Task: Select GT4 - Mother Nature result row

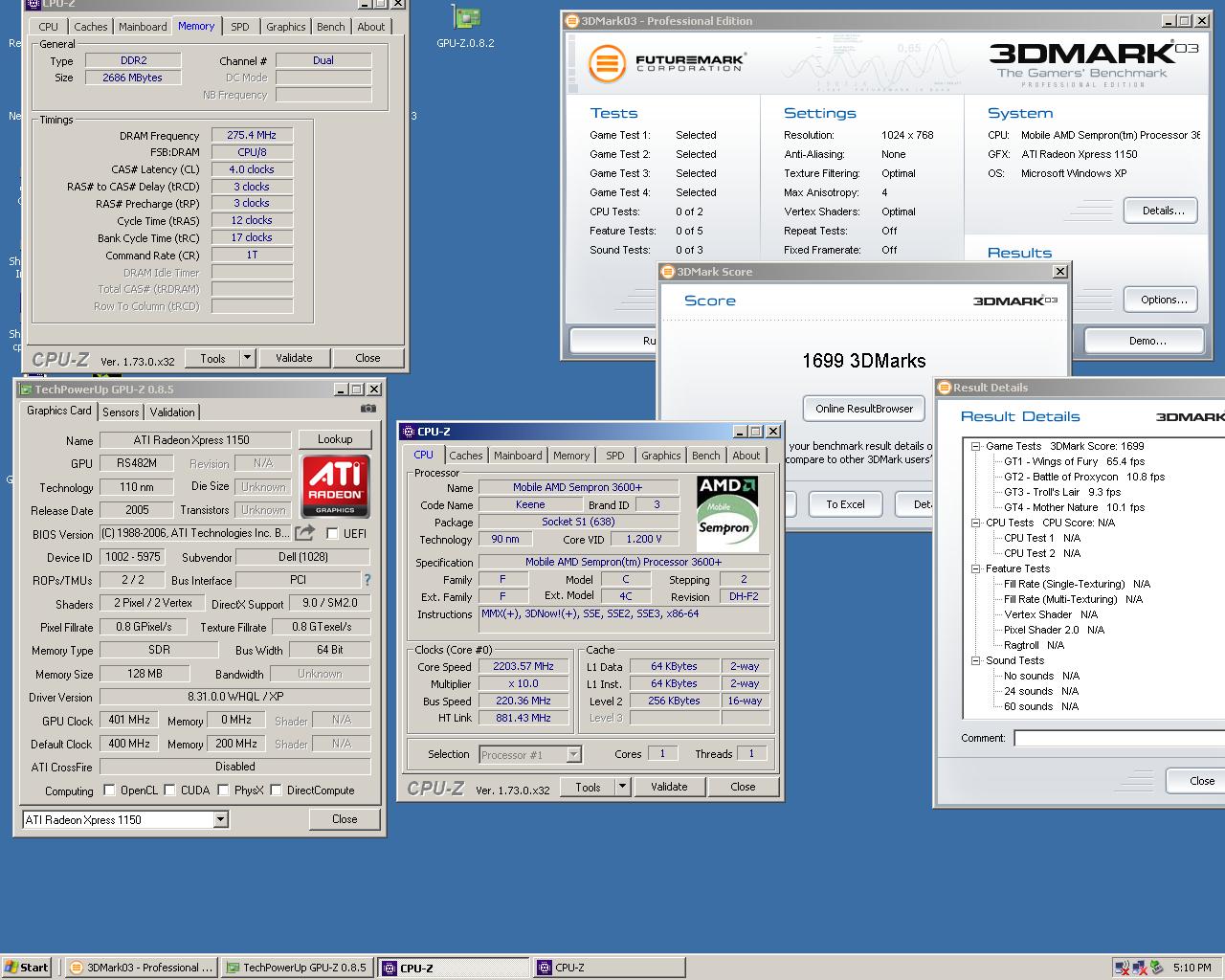Action: pyautogui.click(x=1074, y=507)
